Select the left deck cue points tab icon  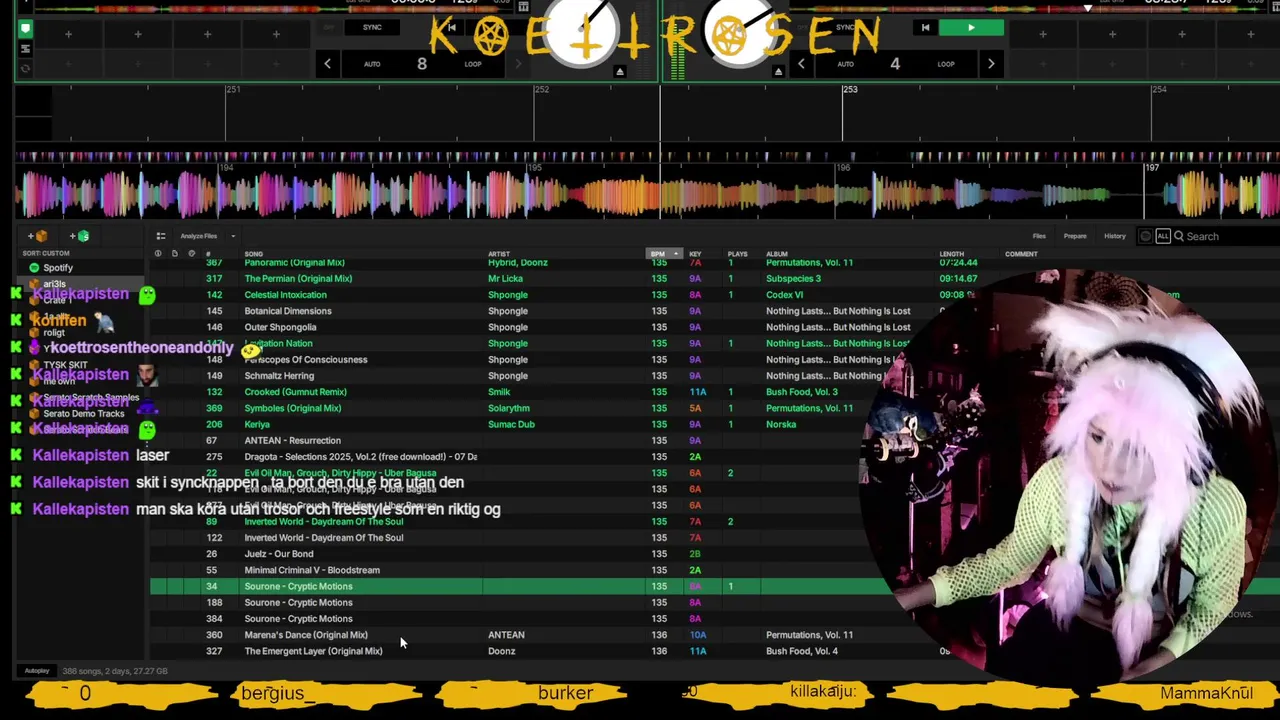tap(25, 29)
